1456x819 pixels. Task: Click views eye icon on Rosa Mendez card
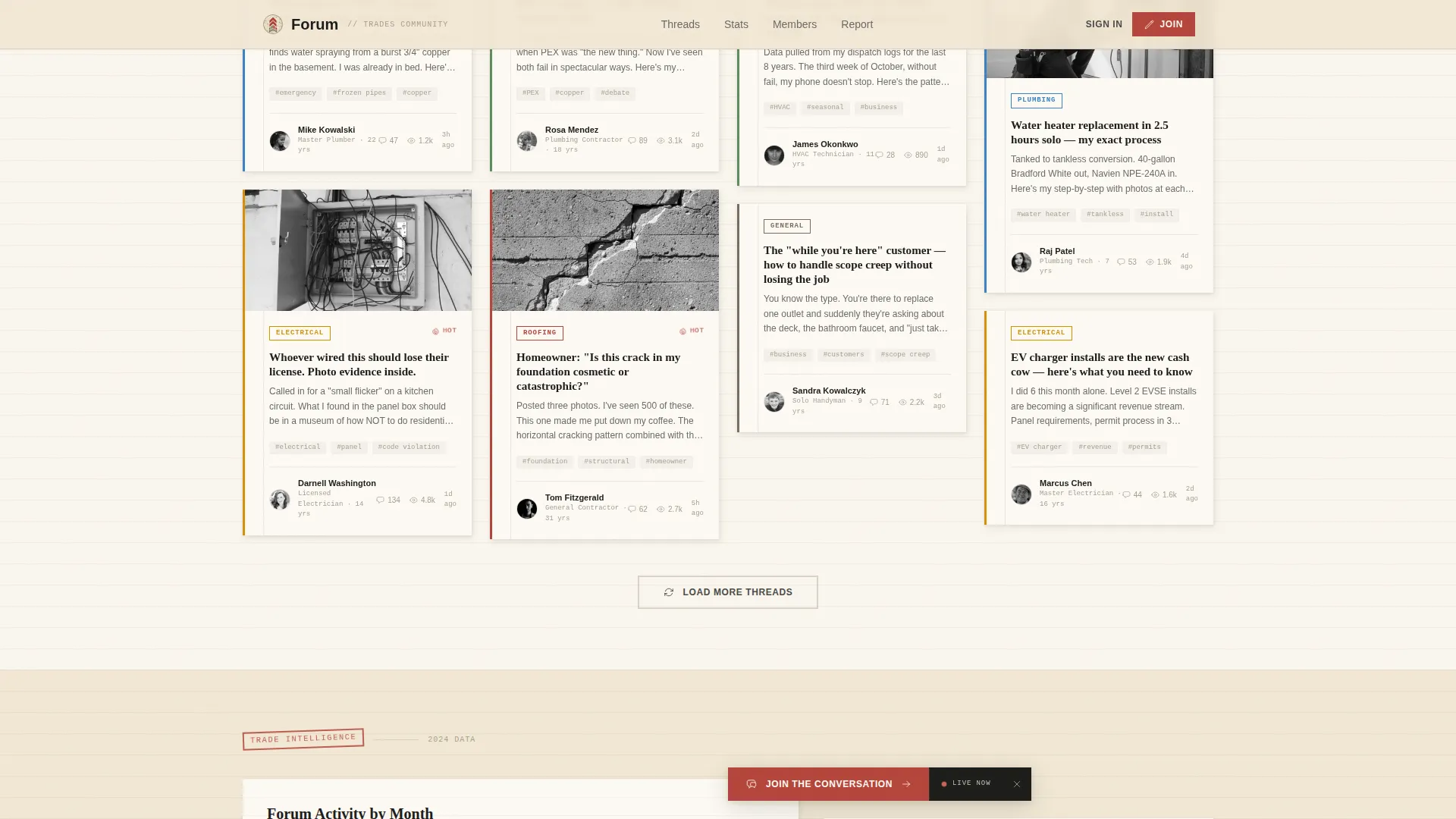[x=661, y=140]
